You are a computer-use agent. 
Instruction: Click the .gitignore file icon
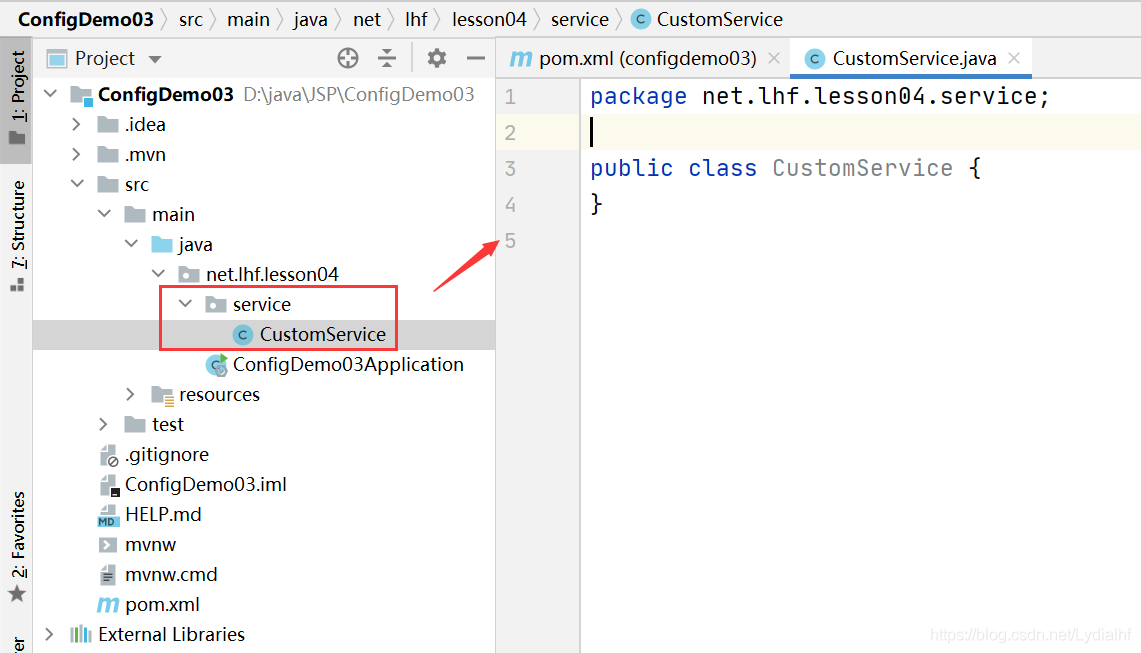[x=108, y=455]
